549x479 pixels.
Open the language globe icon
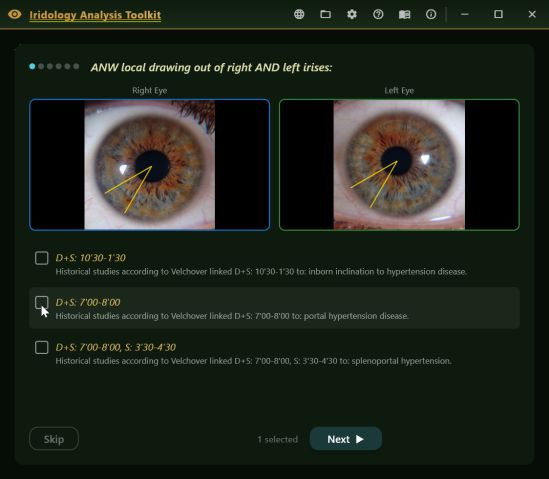pos(299,14)
